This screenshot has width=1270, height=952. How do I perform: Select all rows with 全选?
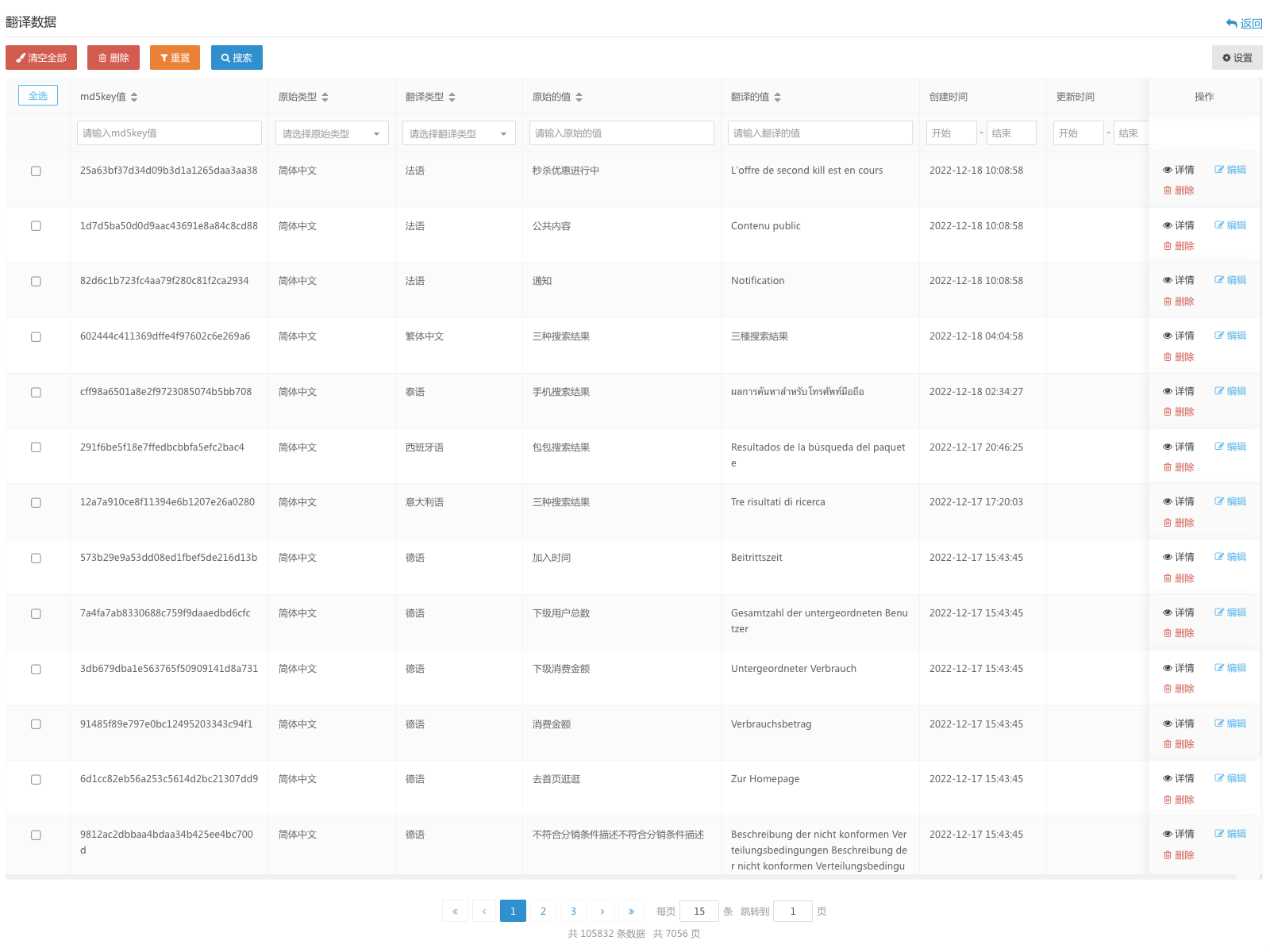(38, 96)
